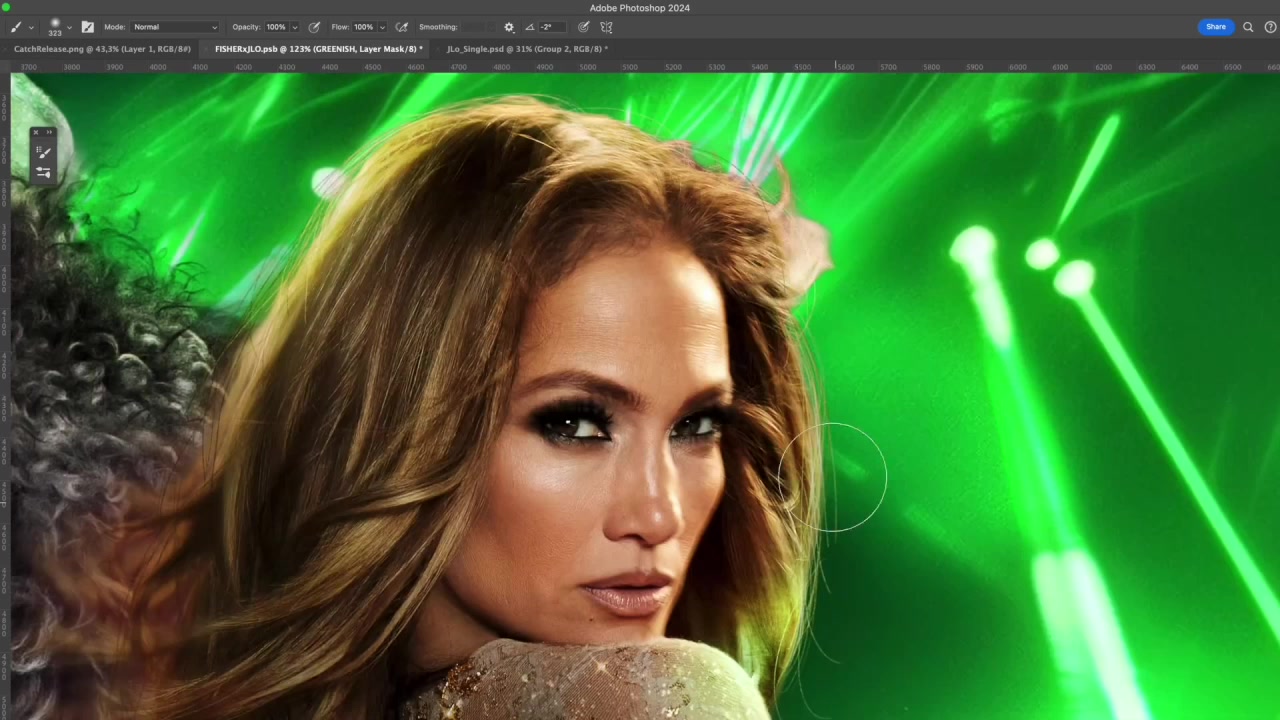Toggle pressure for size icon
Viewport: 1280px width, 720px height.
click(584, 27)
